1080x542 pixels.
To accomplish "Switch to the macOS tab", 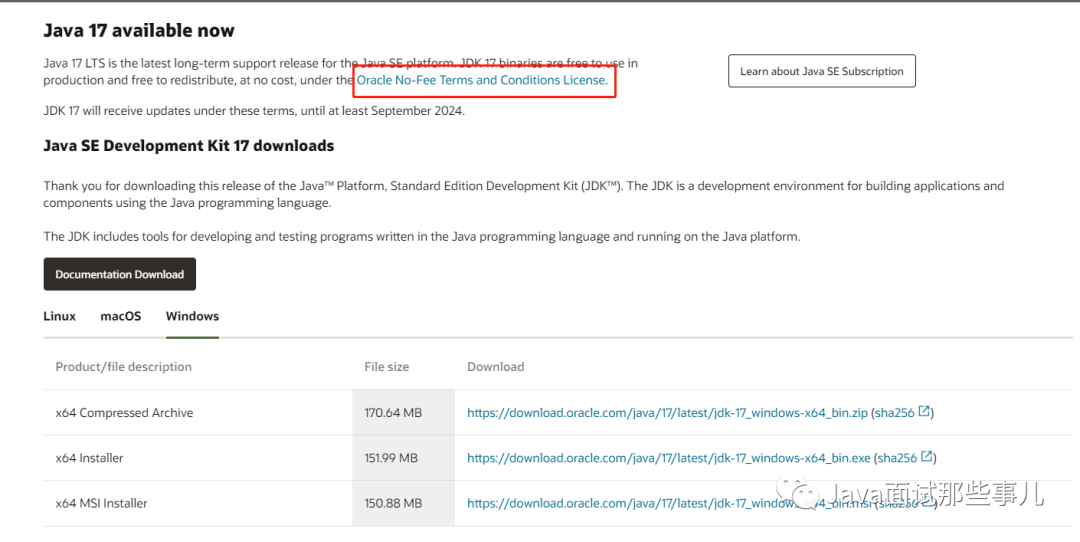I will tap(121, 316).
